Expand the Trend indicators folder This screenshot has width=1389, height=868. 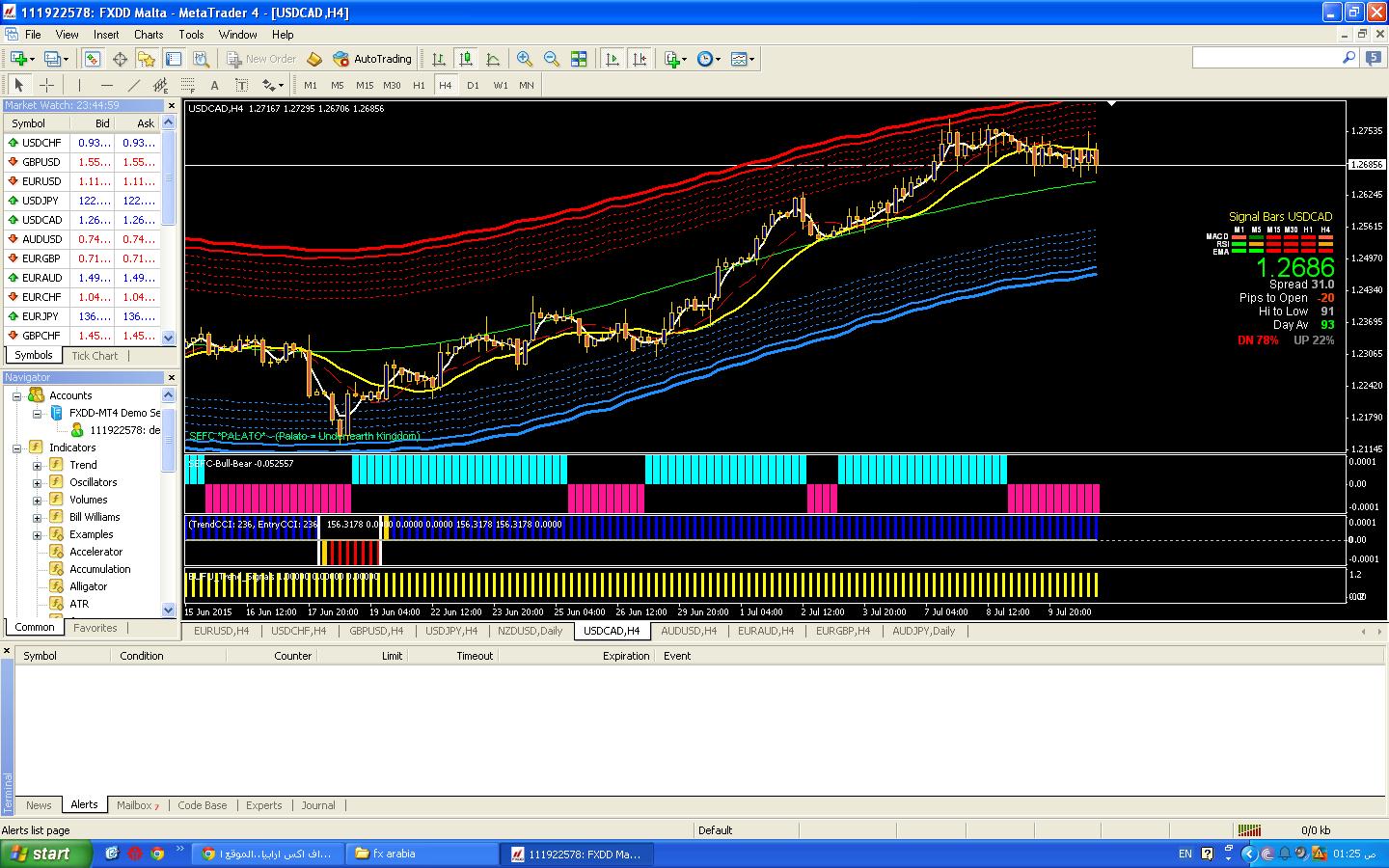point(37,465)
